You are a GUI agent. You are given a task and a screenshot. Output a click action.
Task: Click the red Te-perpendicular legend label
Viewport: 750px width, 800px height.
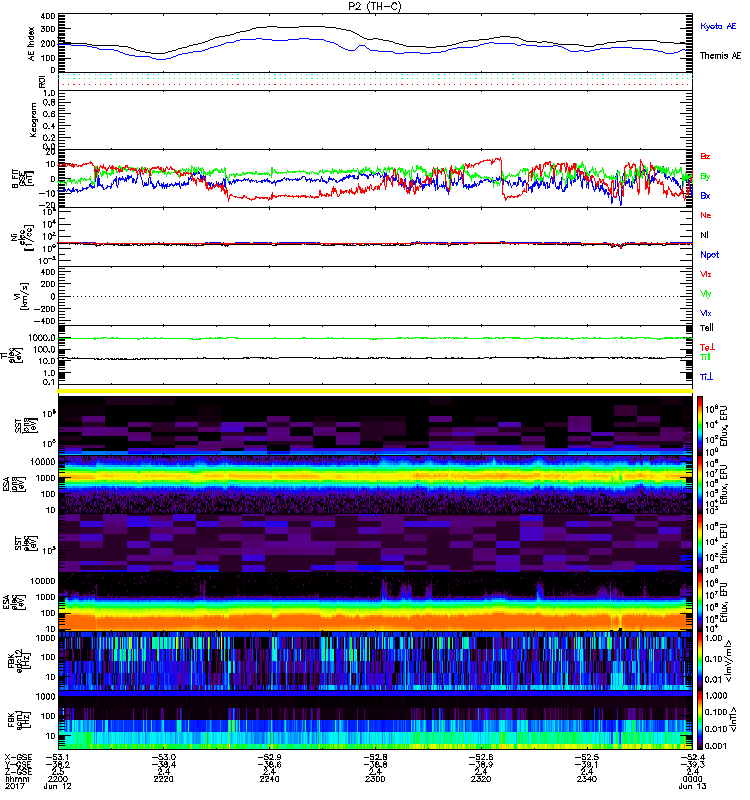707,347
